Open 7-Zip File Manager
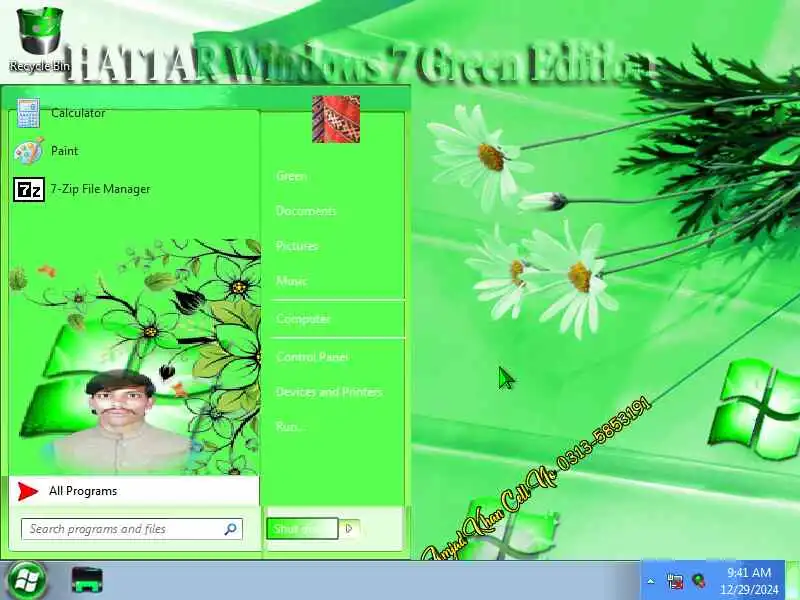800x600 pixels. (134, 189)
